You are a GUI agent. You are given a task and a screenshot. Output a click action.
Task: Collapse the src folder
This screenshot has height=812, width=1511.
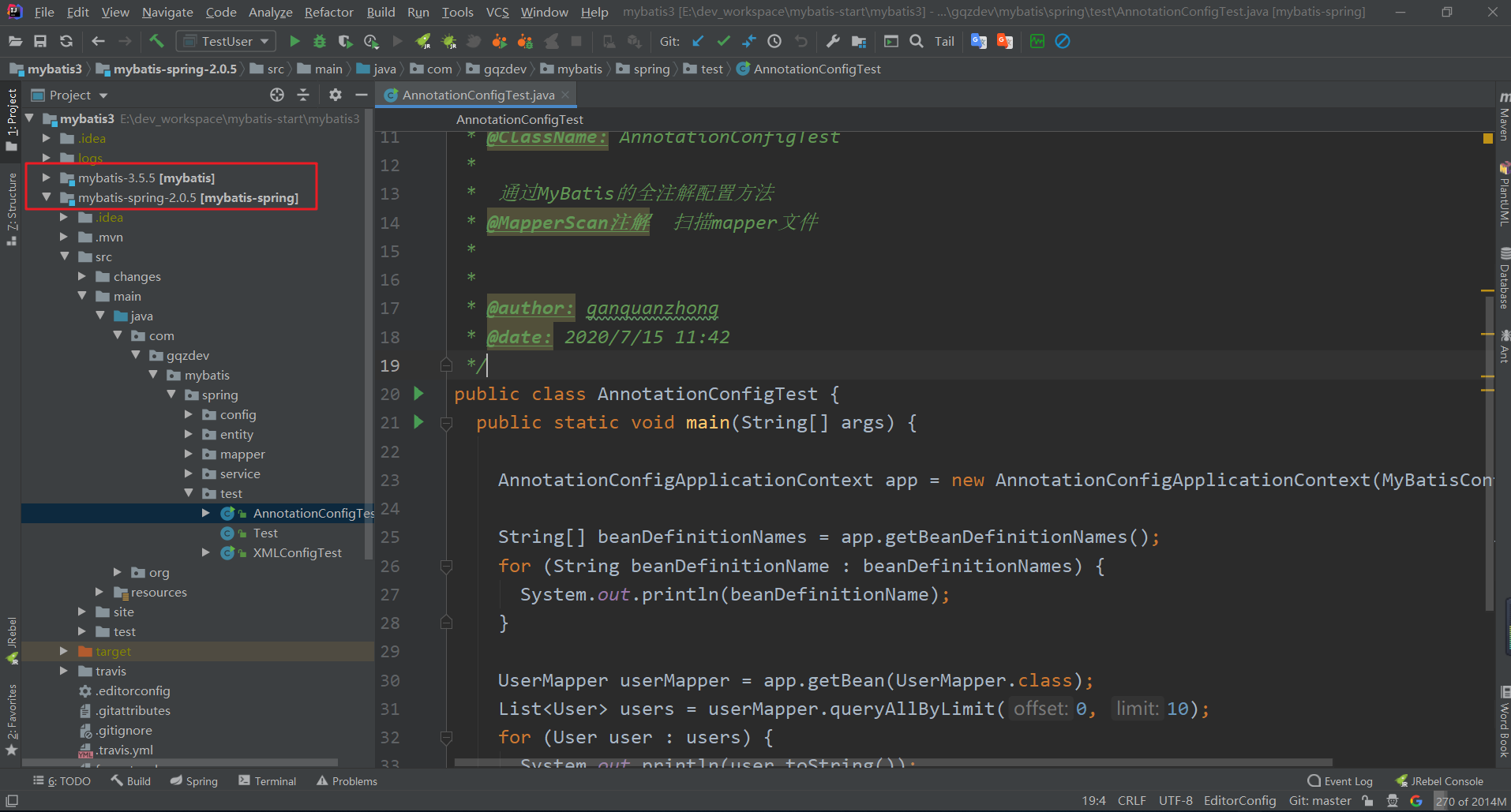pos(64,256)
